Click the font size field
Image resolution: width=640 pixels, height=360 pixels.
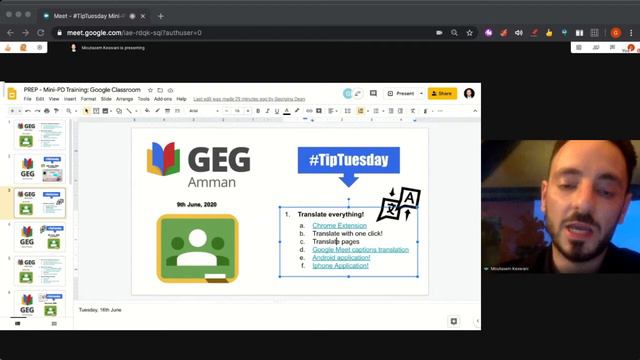pos(237,111)
